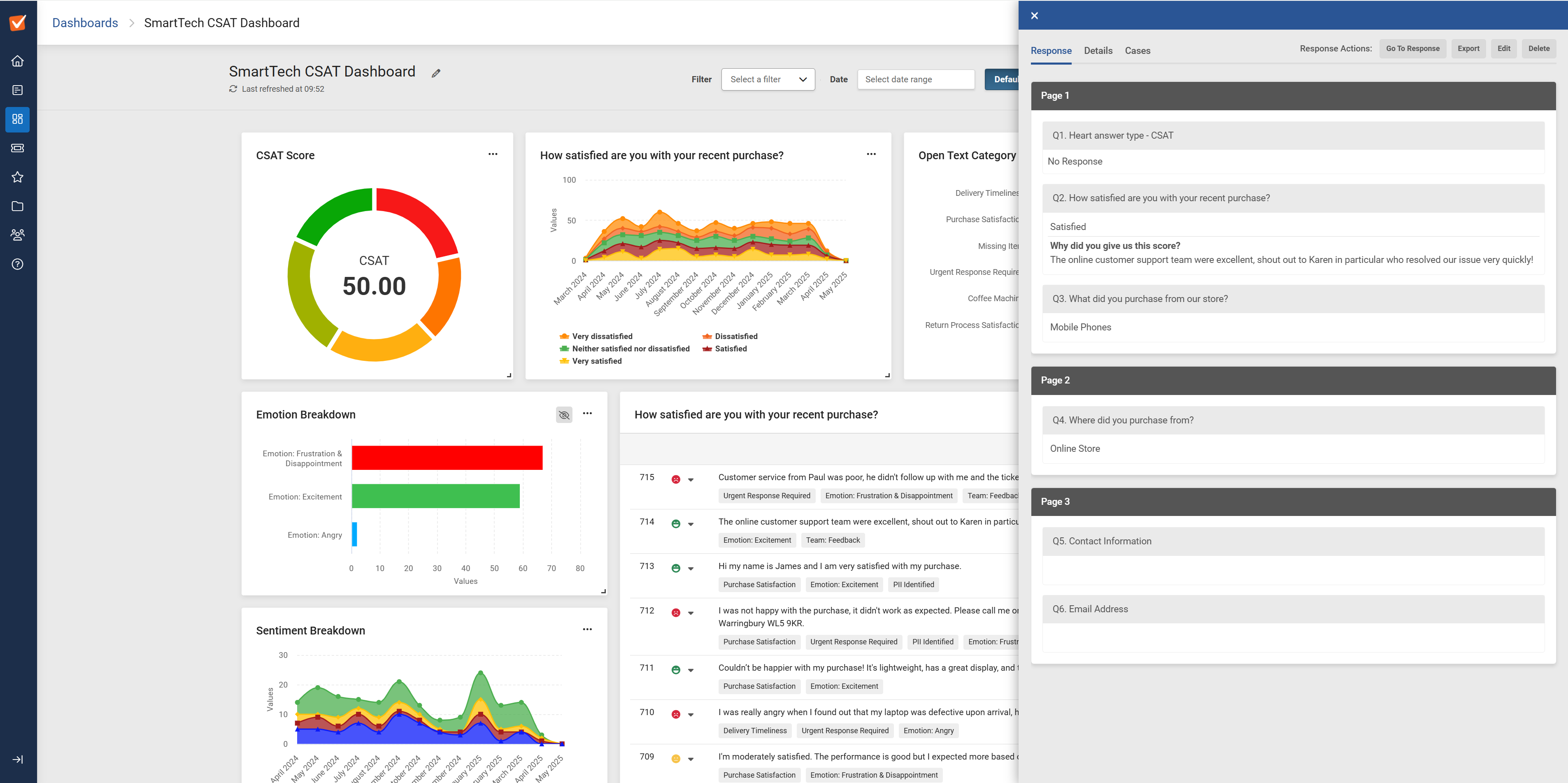Toggle Very satisfied legend series

tap(591, 361)
